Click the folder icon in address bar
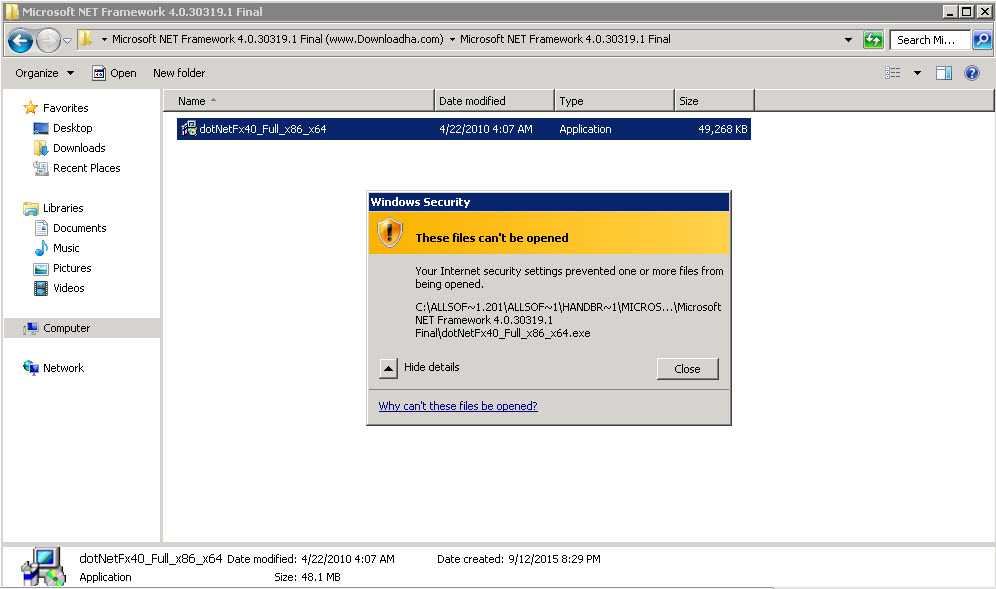This screenshot has height=589, width=996. coord(86,39)
